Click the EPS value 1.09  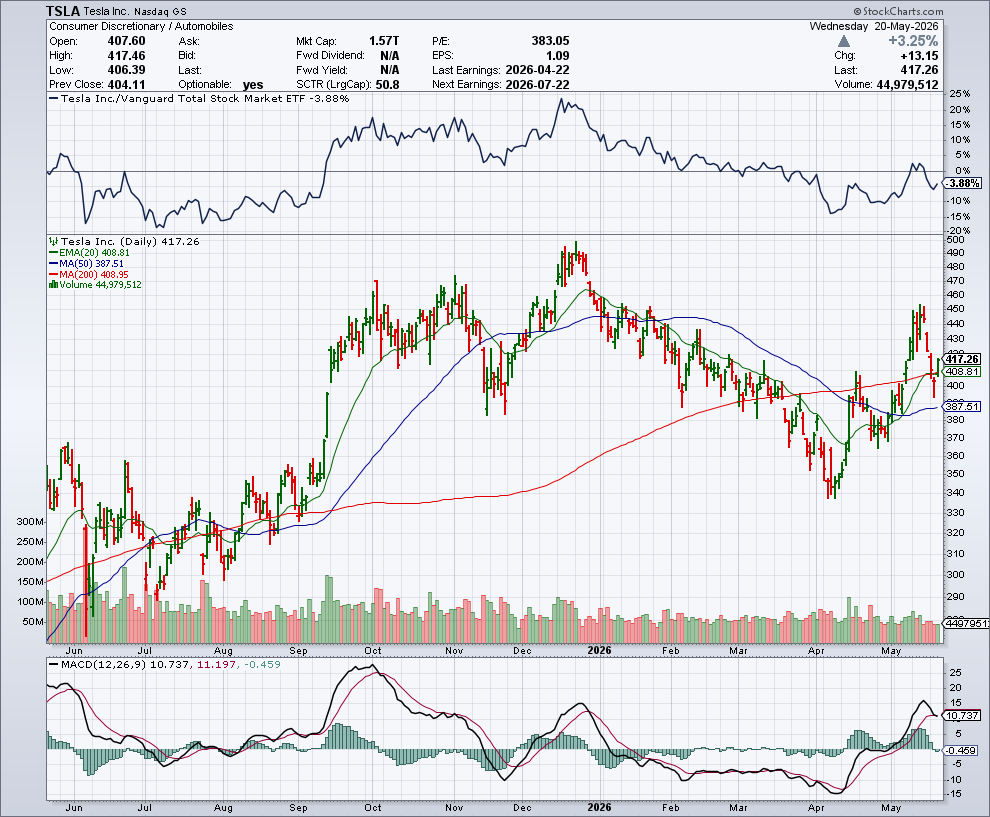[558, 56]
